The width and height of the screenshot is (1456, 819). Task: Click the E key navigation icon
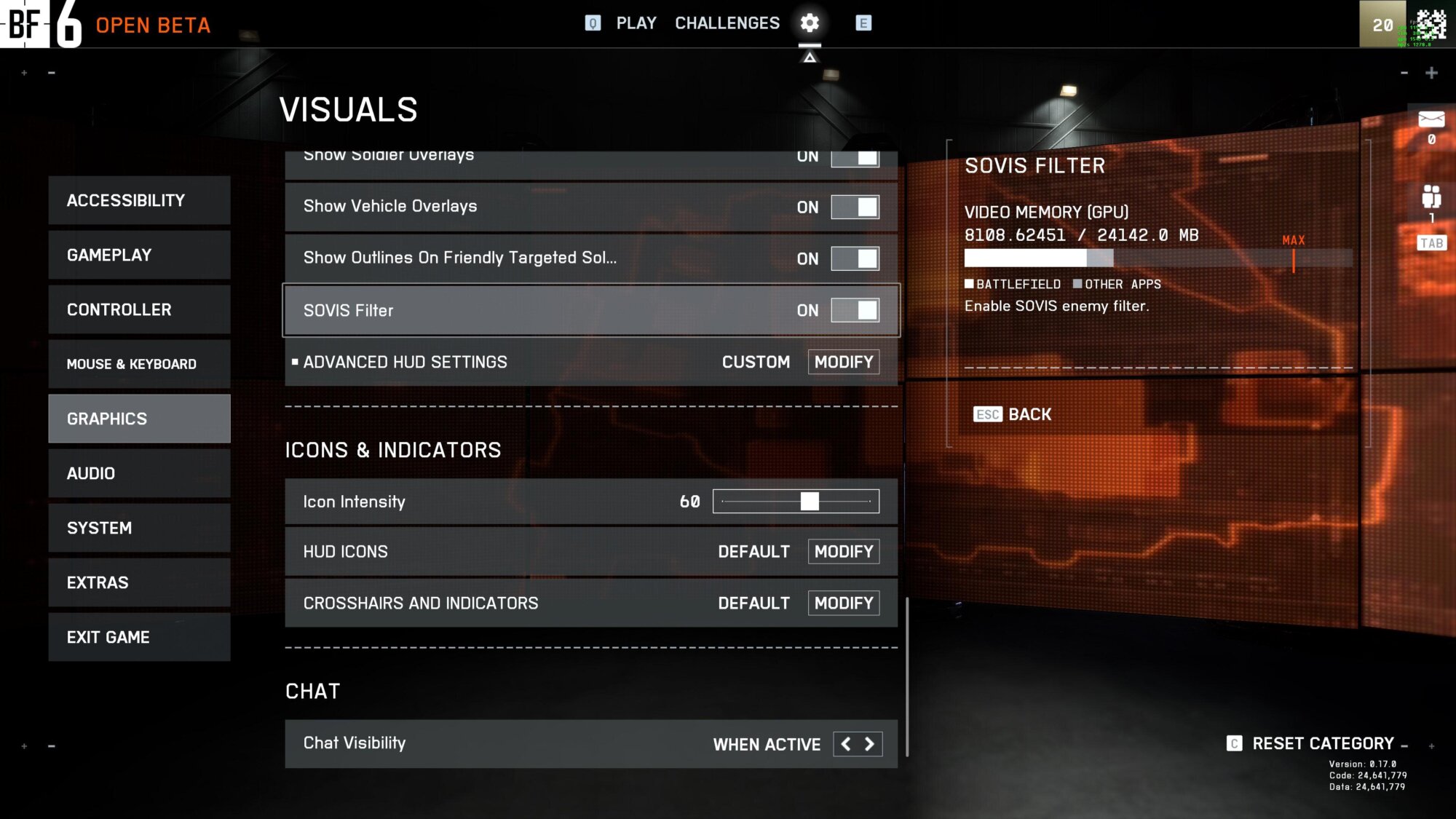[x=863, y=23]
